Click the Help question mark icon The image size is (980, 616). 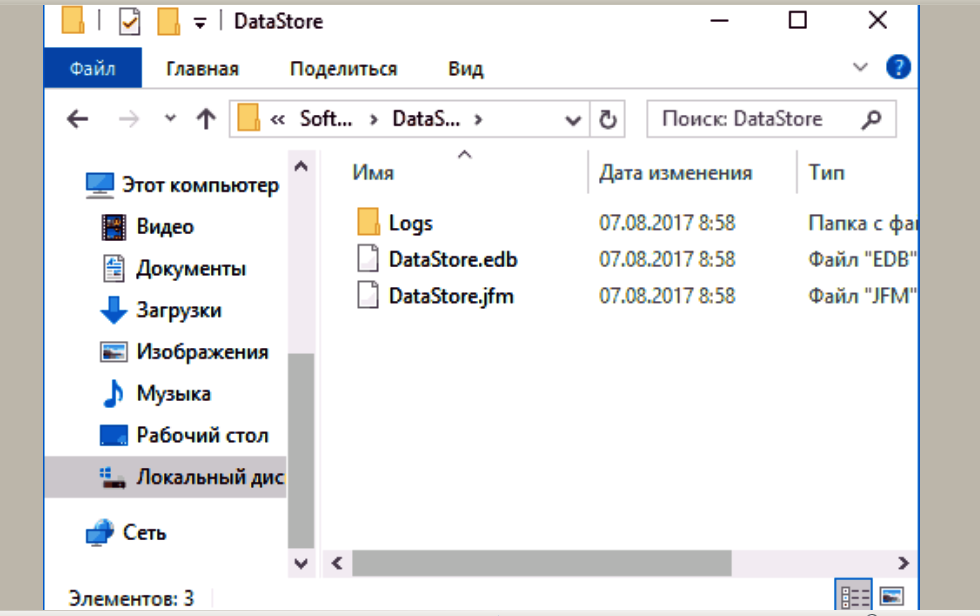[898, 68]
